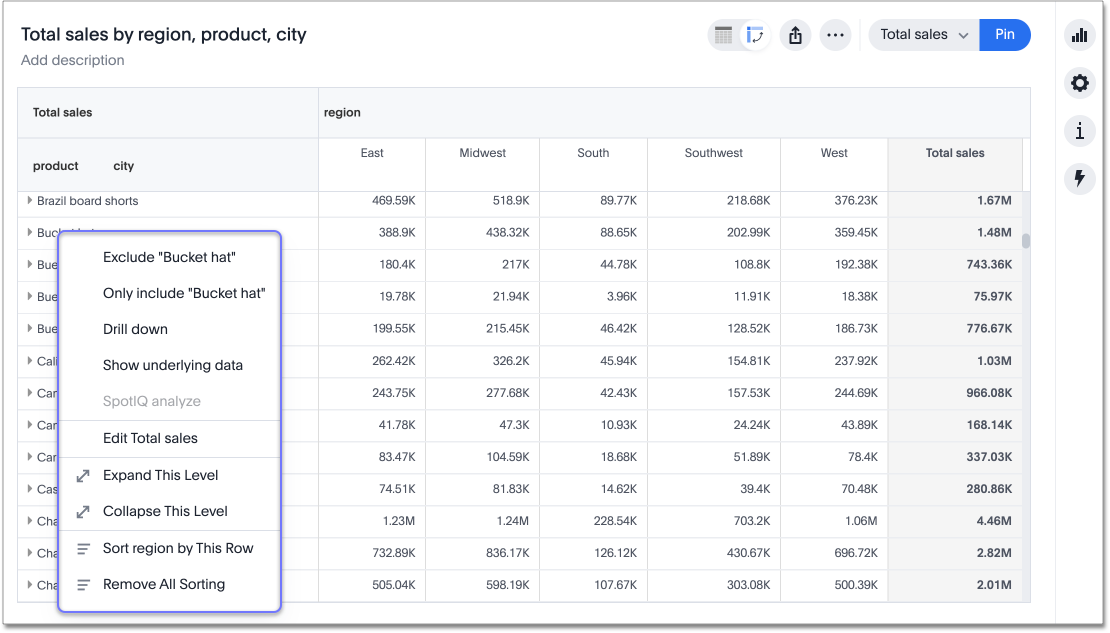Click the SpotIQ lightning bolt icon

[x=1079, y=179]
